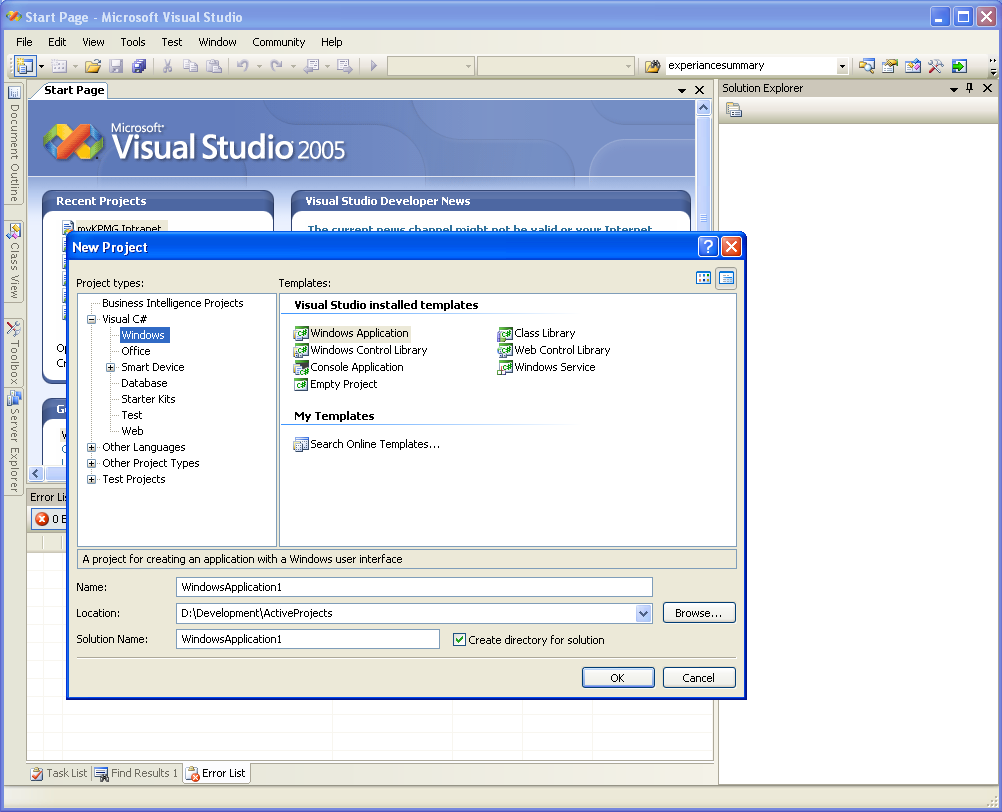Open the Toolbox side tab
The height and width of the screenshot is (812, 1002).
[x=14, y=352]
